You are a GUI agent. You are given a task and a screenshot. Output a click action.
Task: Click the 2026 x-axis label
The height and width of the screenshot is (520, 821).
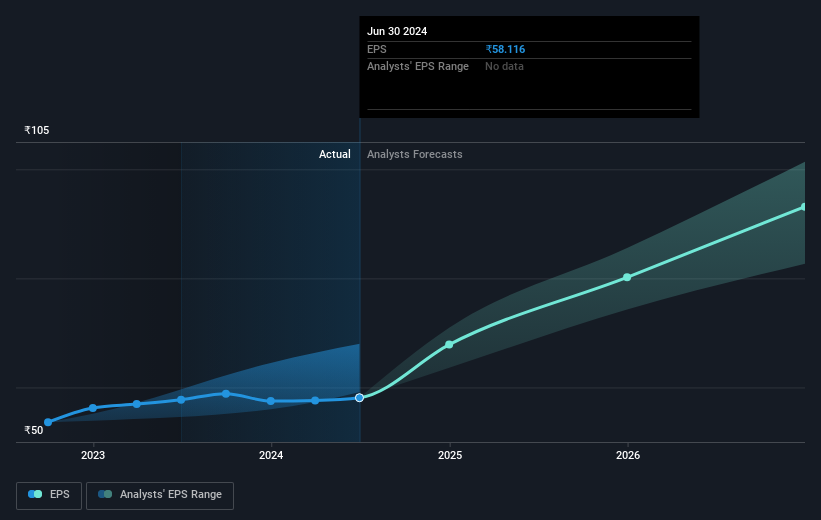628,456
